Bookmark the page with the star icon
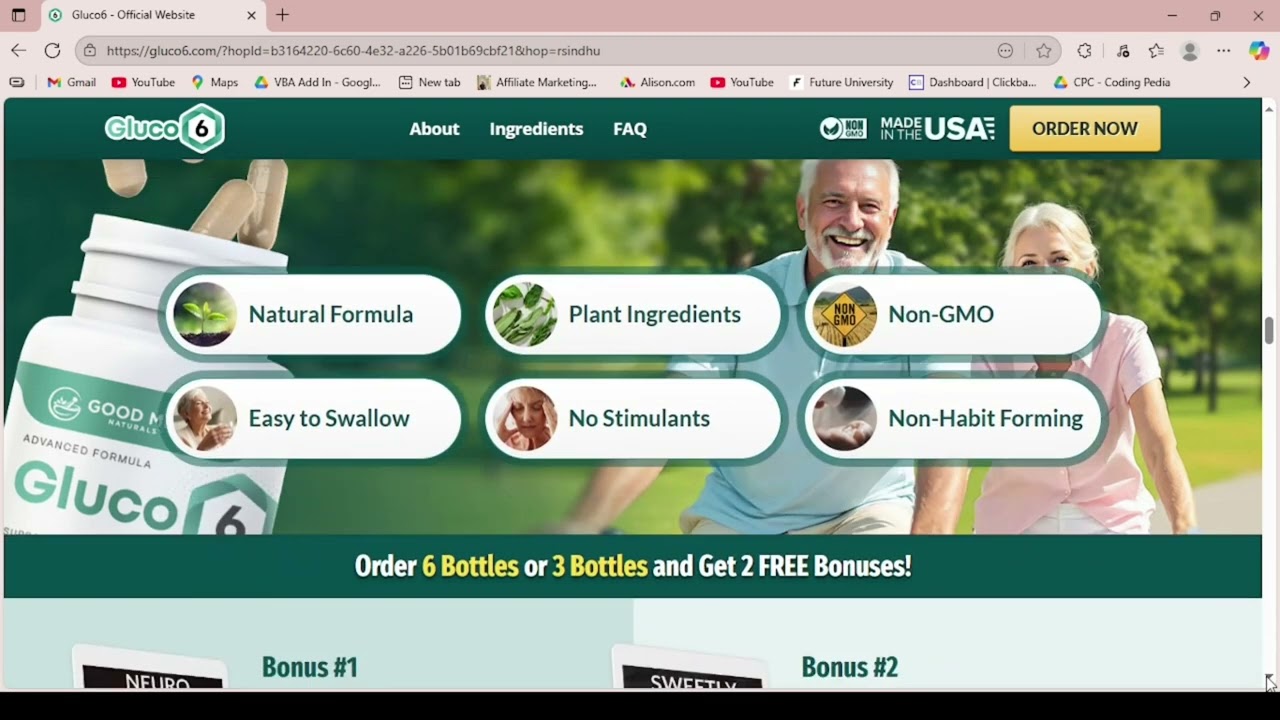 (1044, 50)
